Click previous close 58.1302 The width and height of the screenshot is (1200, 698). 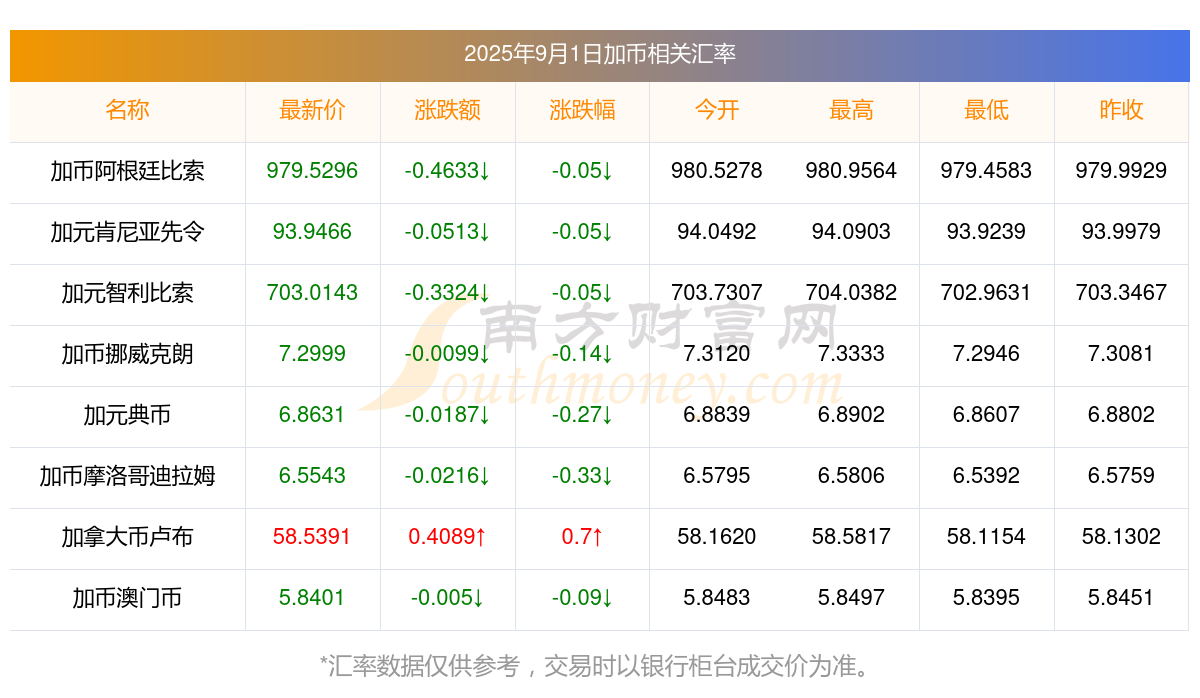tap(1121, 537)
